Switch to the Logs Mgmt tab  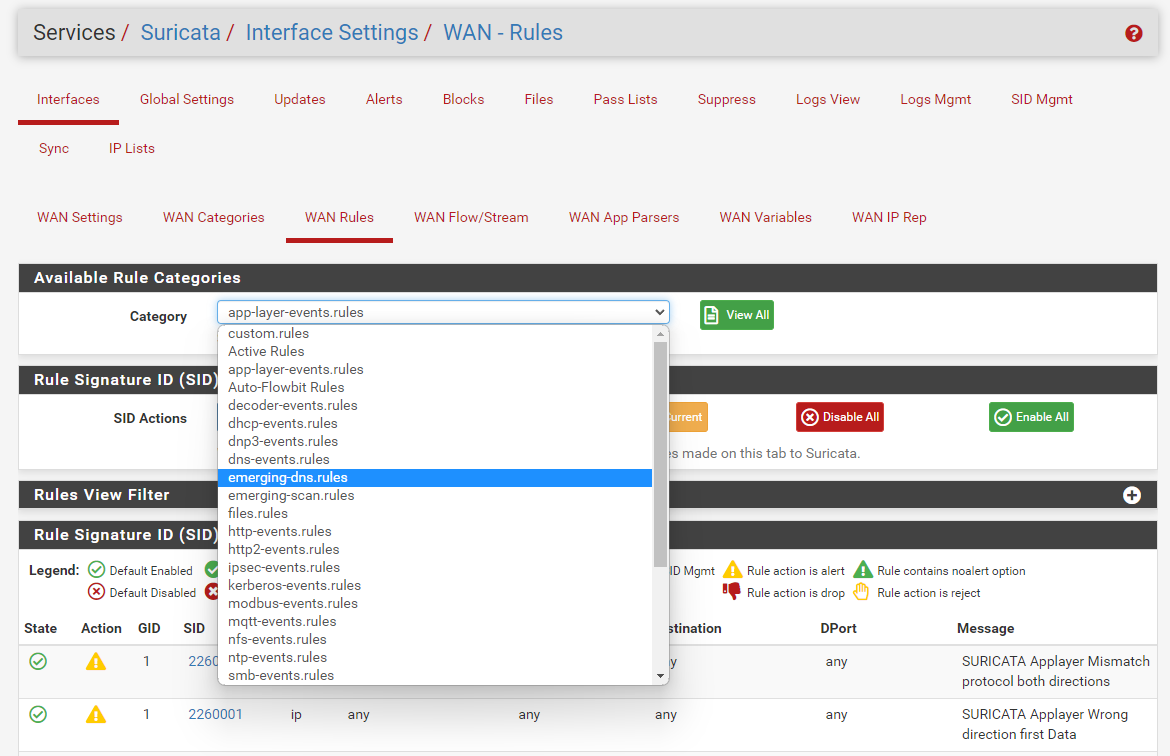[936, 99]
